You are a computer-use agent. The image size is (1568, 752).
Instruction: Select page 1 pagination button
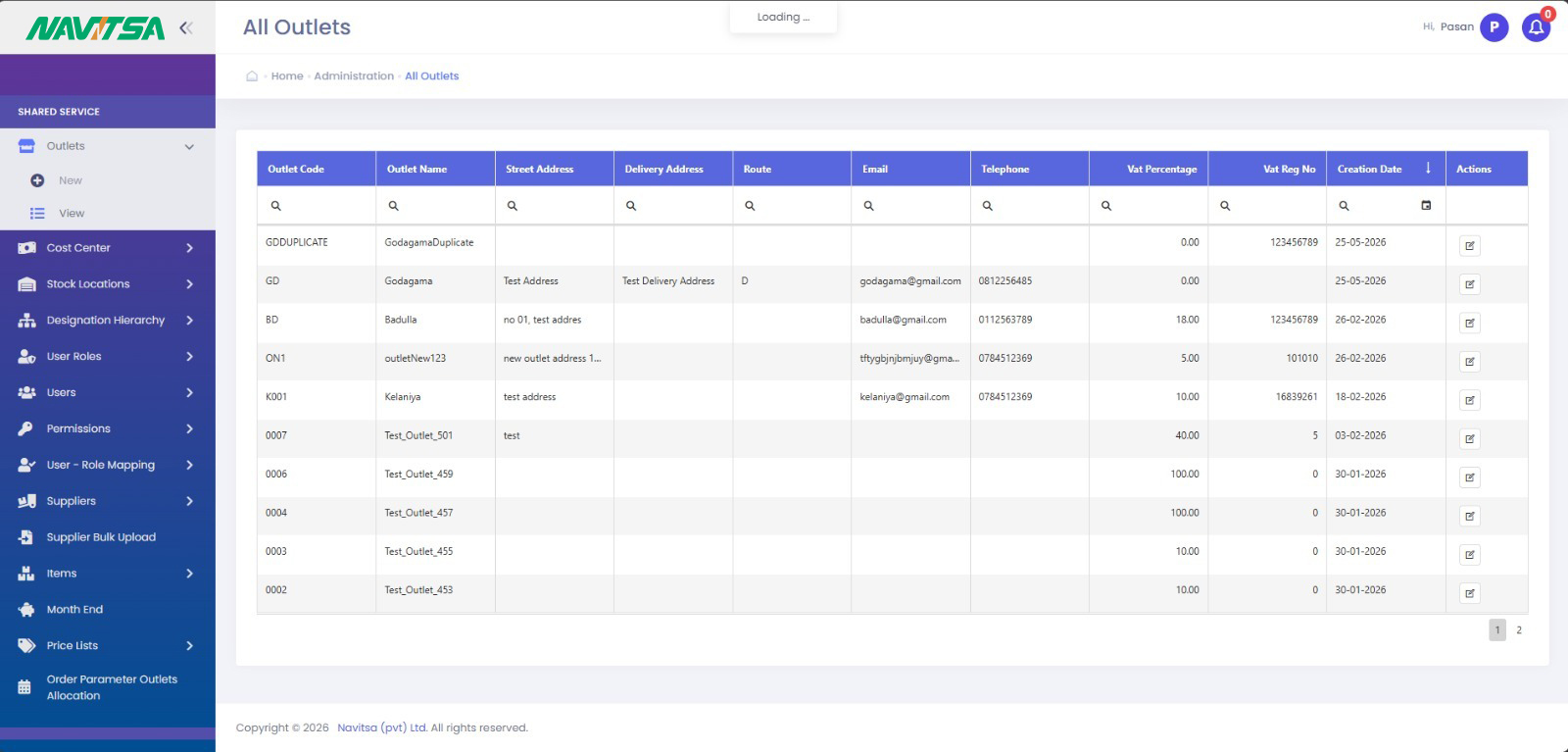(x=1497, y=630)
